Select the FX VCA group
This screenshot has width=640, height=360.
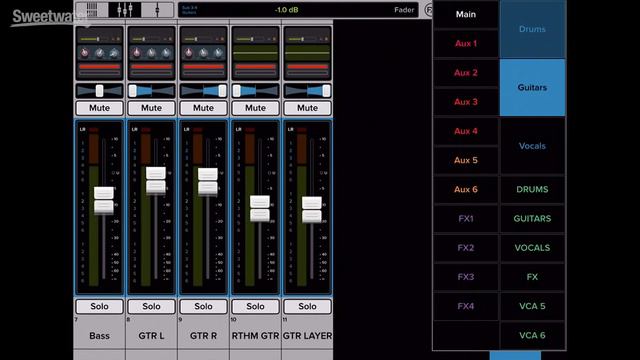532,277
